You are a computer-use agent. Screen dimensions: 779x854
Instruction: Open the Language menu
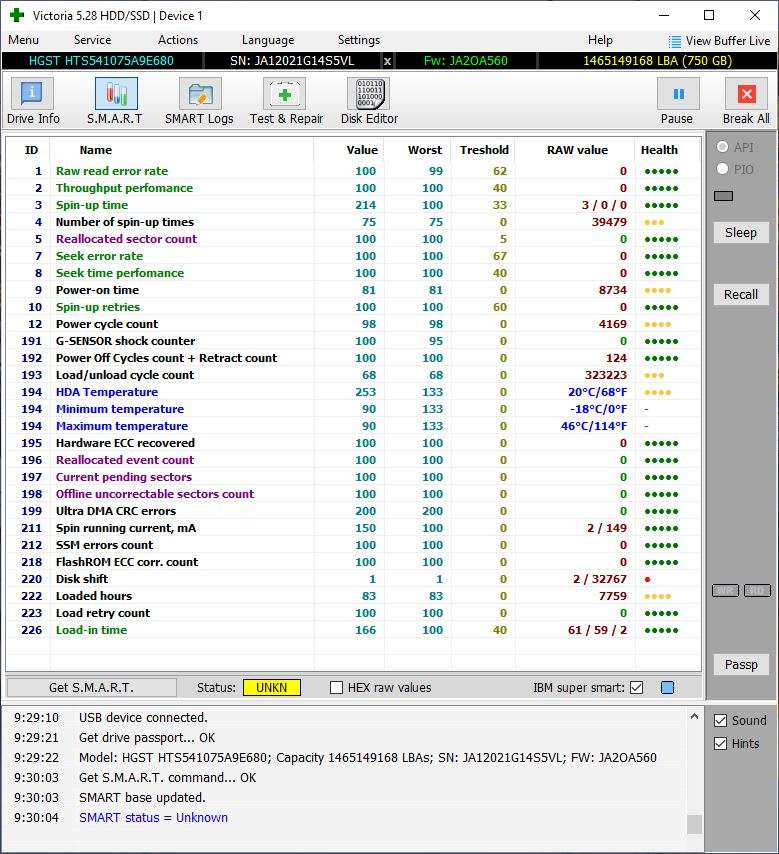click(268, 40)
